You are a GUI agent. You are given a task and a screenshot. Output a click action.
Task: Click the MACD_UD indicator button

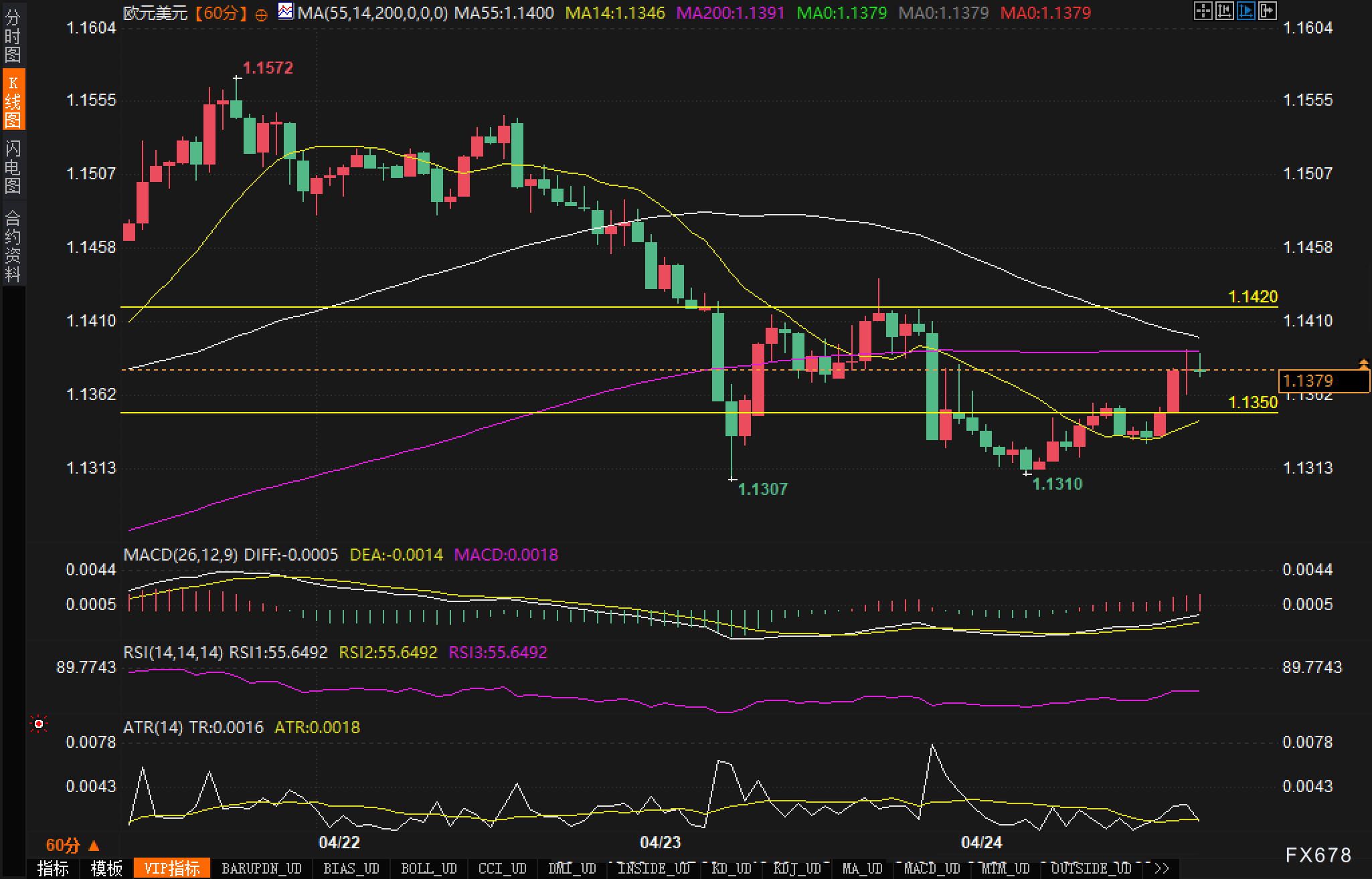[932, 869]
